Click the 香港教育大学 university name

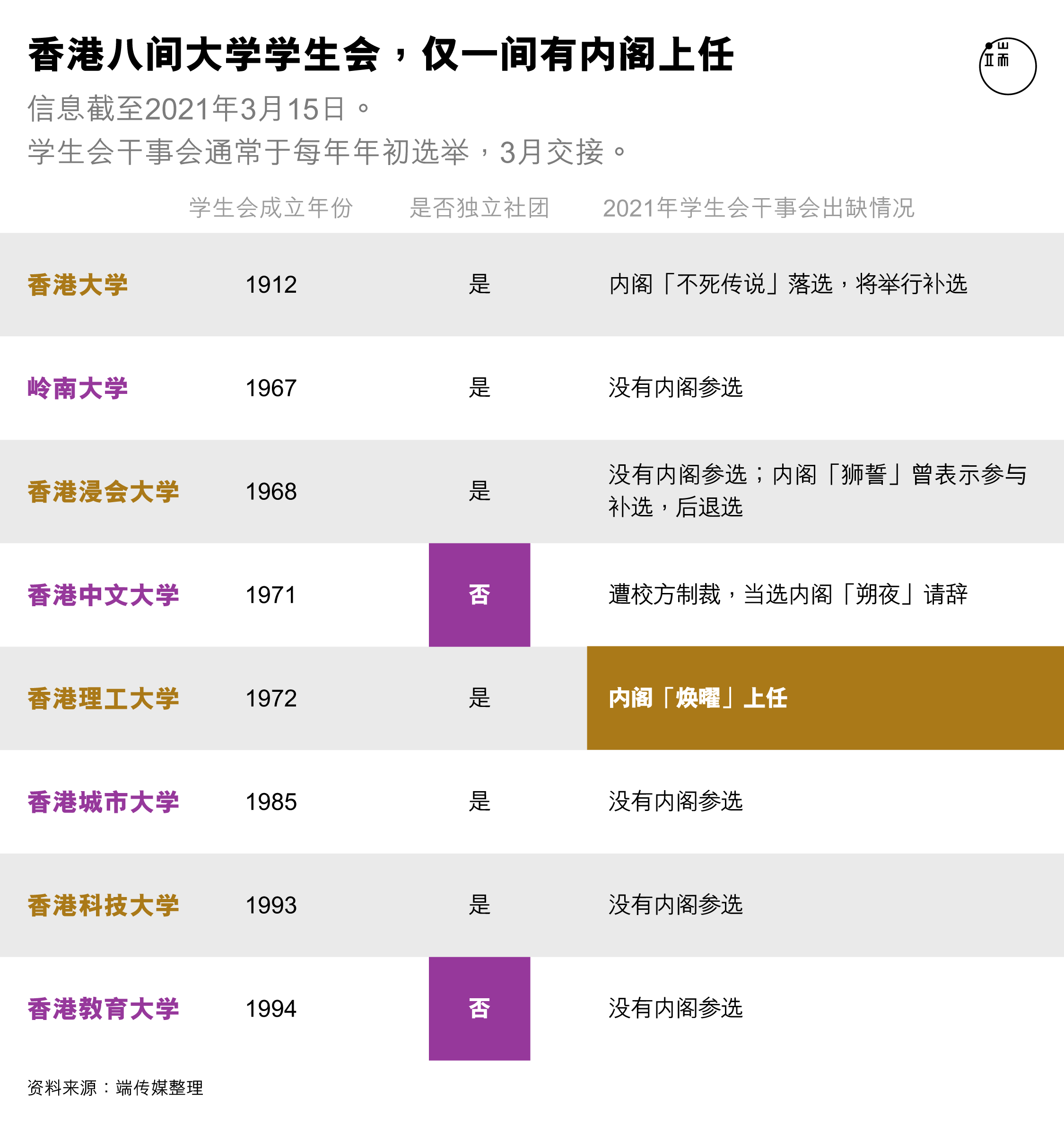click(x=103, y=1009)
